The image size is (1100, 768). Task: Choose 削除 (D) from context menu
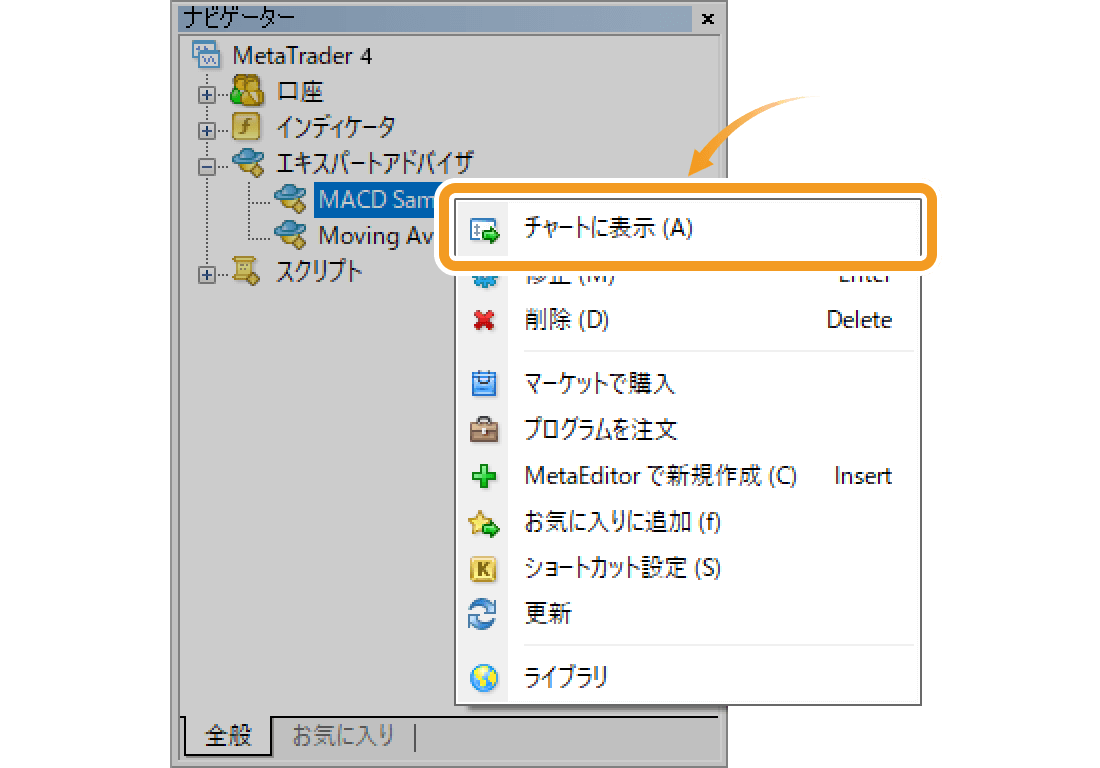[688, 320]
